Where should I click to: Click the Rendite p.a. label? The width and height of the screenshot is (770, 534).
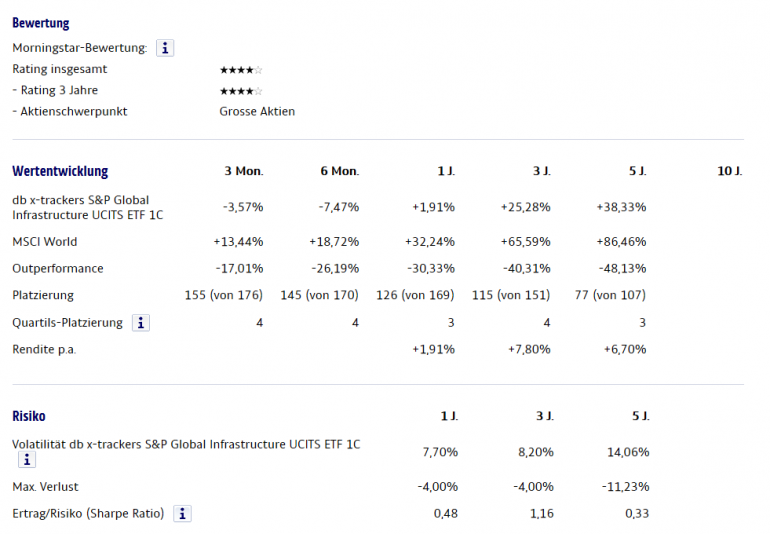44,349
